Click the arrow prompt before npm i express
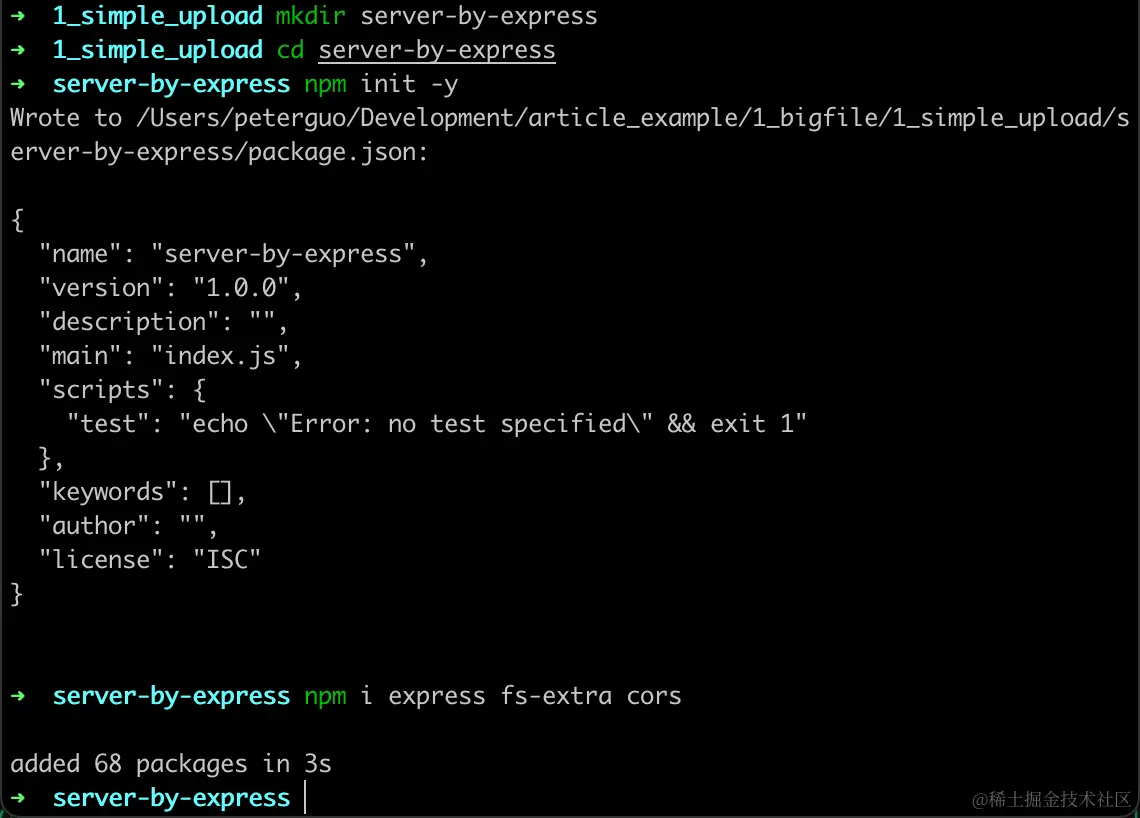Screen dimensions: 1140x818 click(x=18, y=697)
